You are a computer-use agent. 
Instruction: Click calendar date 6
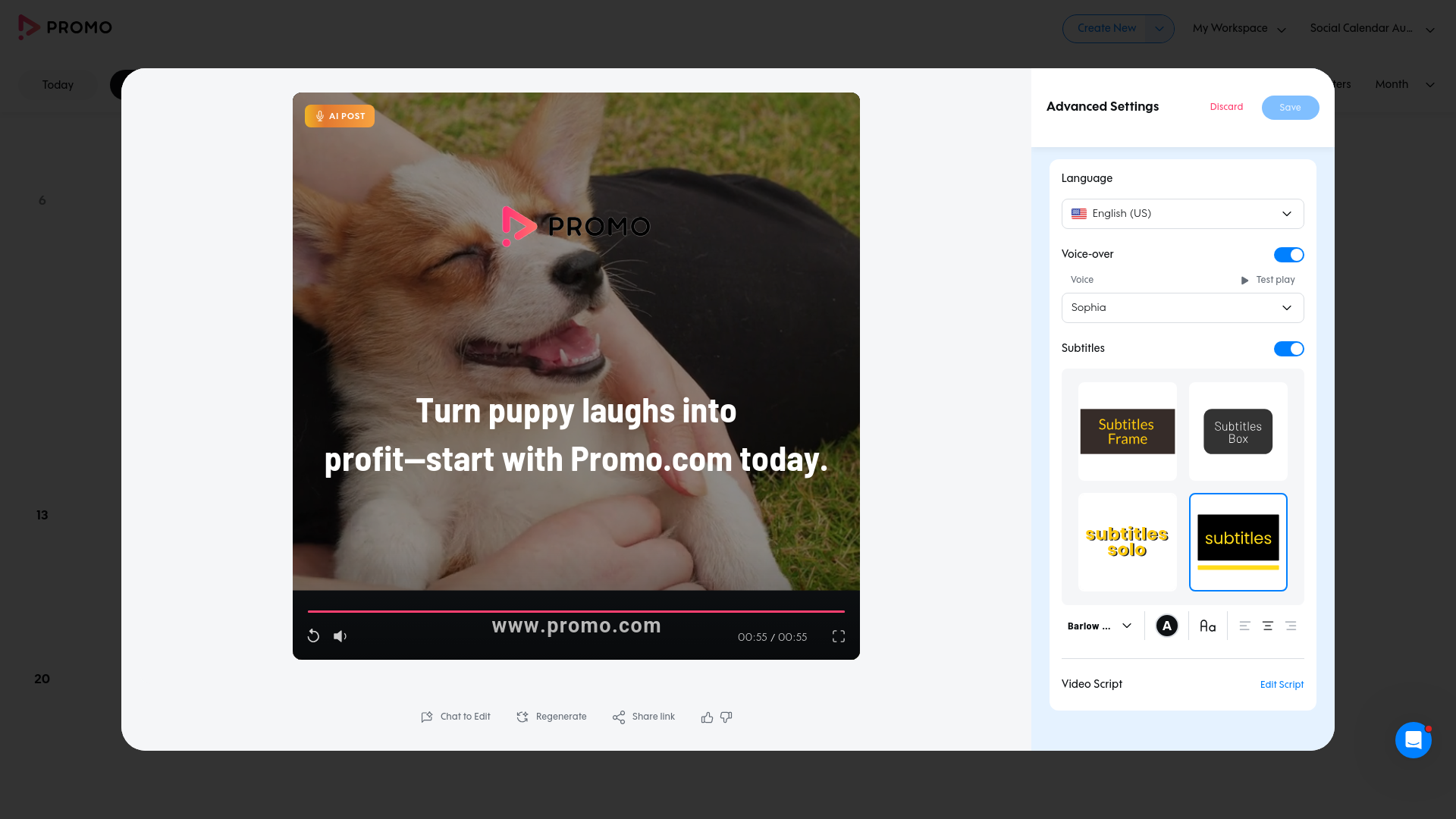(42, 201)
